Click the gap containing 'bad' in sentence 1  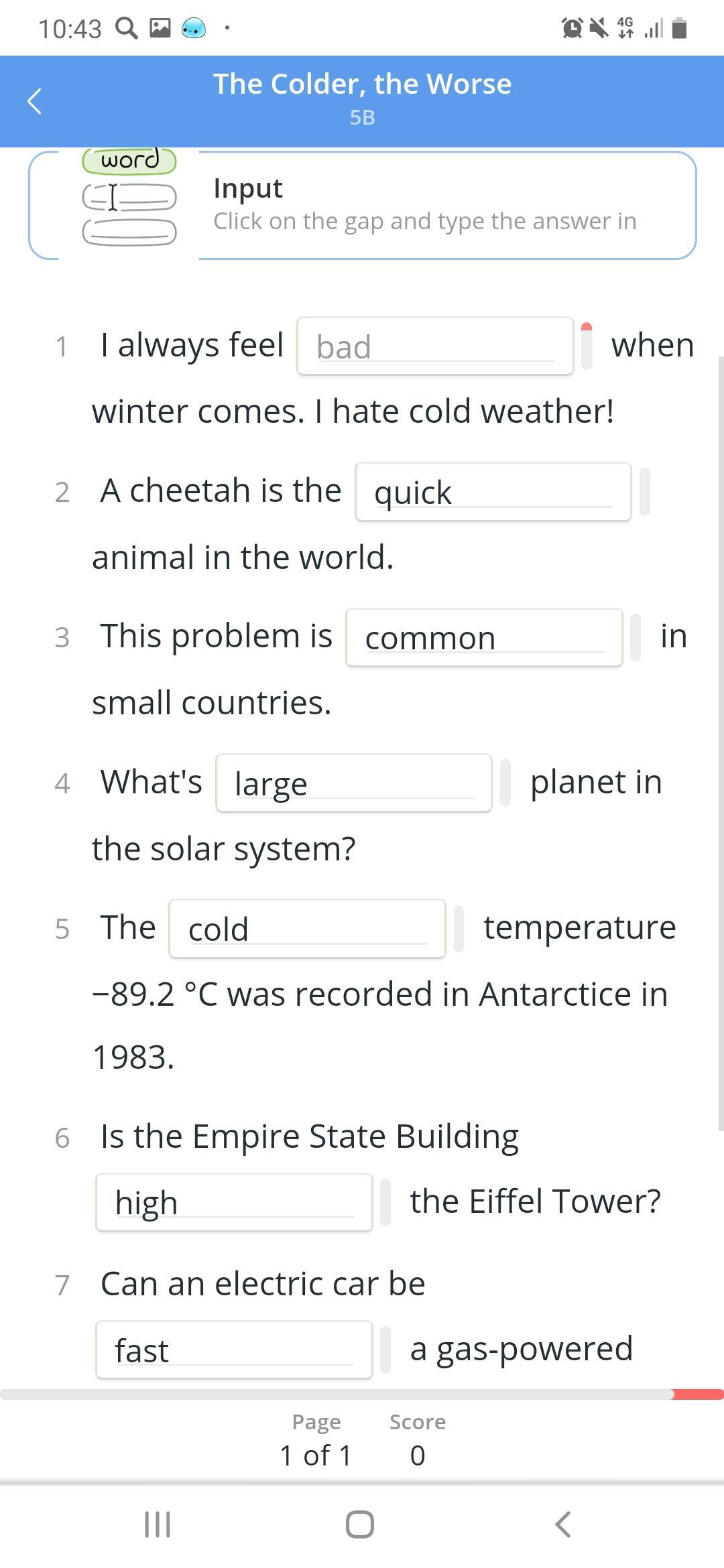point(435,346)
